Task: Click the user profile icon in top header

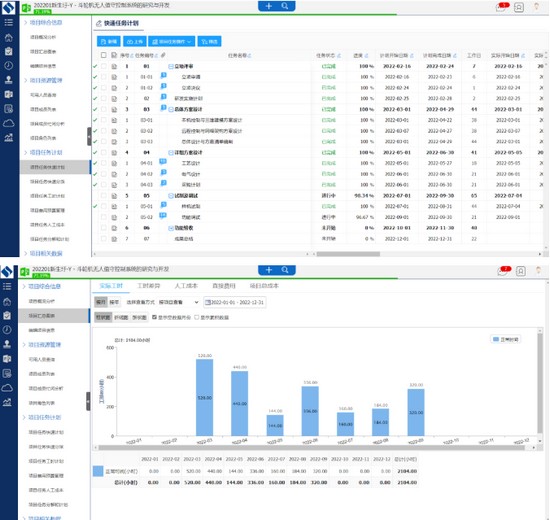Action: 519,7
